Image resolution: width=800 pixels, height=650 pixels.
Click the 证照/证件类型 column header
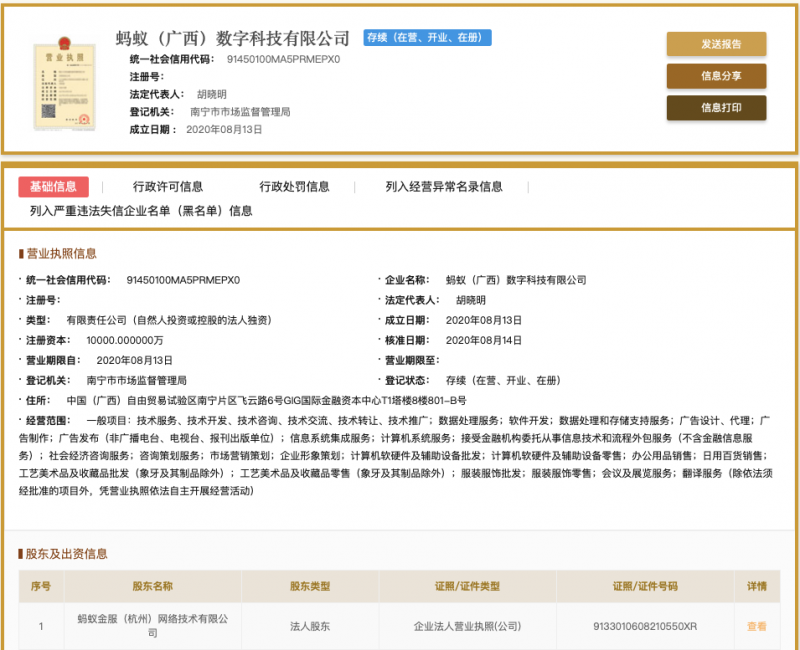[x=467, y=586]
